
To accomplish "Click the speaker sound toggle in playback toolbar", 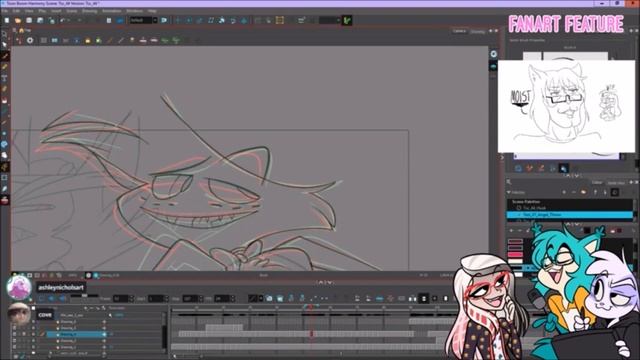I will (62, 299).
